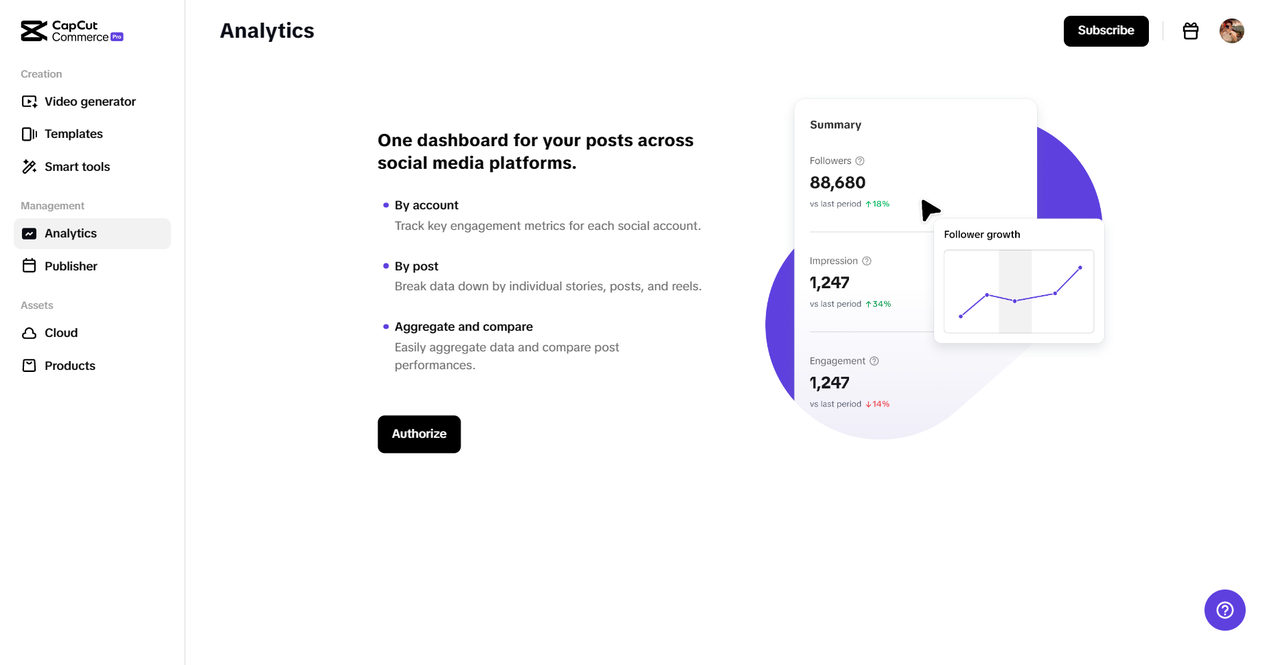Screen dimensions: 1280x665
Task: Click the Smart tools wand icon
Action: pos(29,167)
